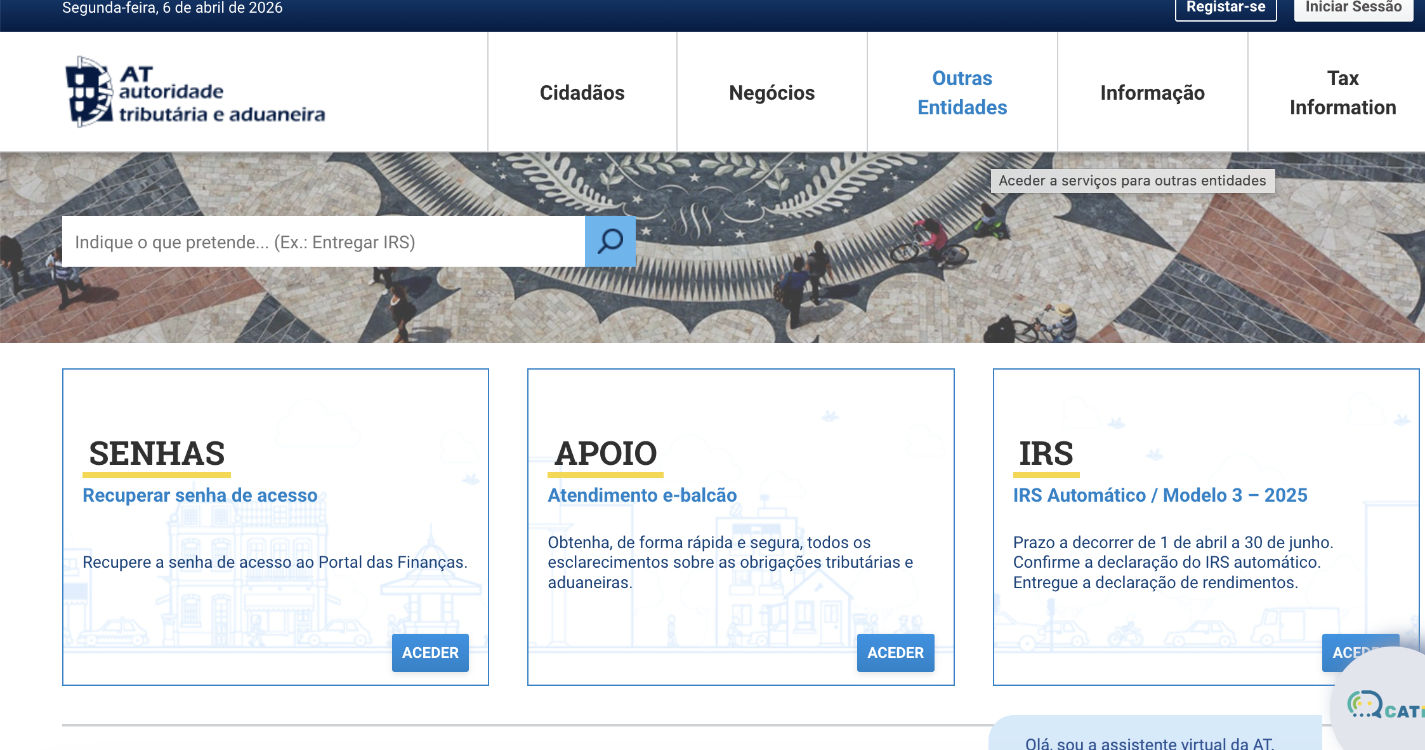The height and width of the screenshot is (750, 1425).
Task: Open Atendimento e-balcão link
Action: [x=642, y=495]
